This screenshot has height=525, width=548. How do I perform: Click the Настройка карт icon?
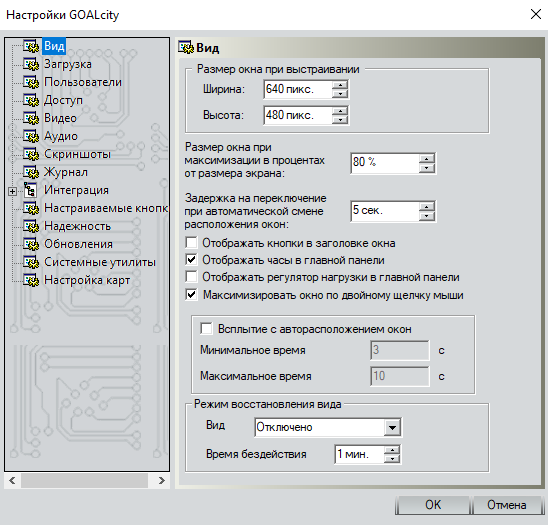(31, 280)
